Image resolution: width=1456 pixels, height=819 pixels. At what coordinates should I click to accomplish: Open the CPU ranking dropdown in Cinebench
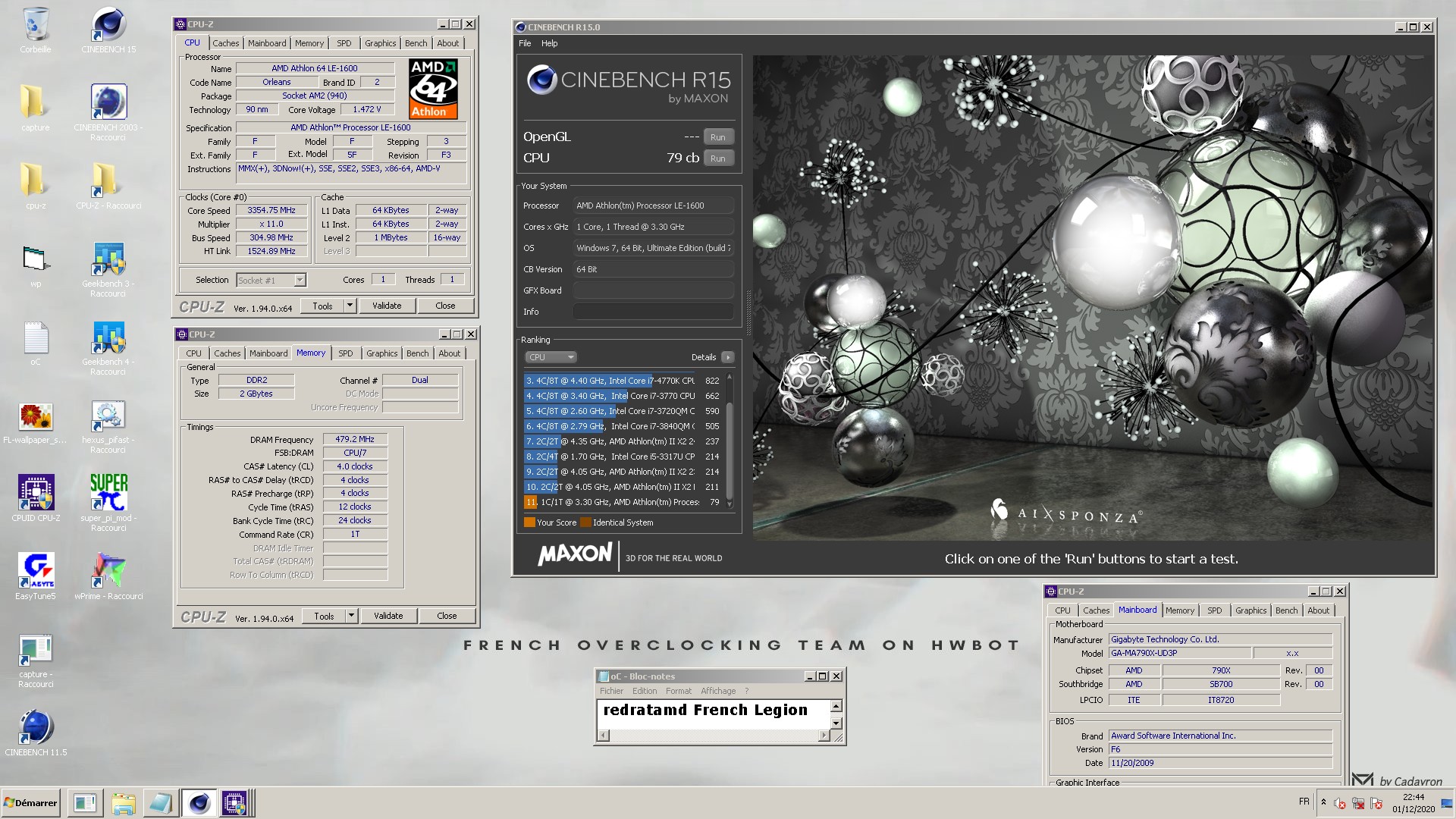pos(551,357)
